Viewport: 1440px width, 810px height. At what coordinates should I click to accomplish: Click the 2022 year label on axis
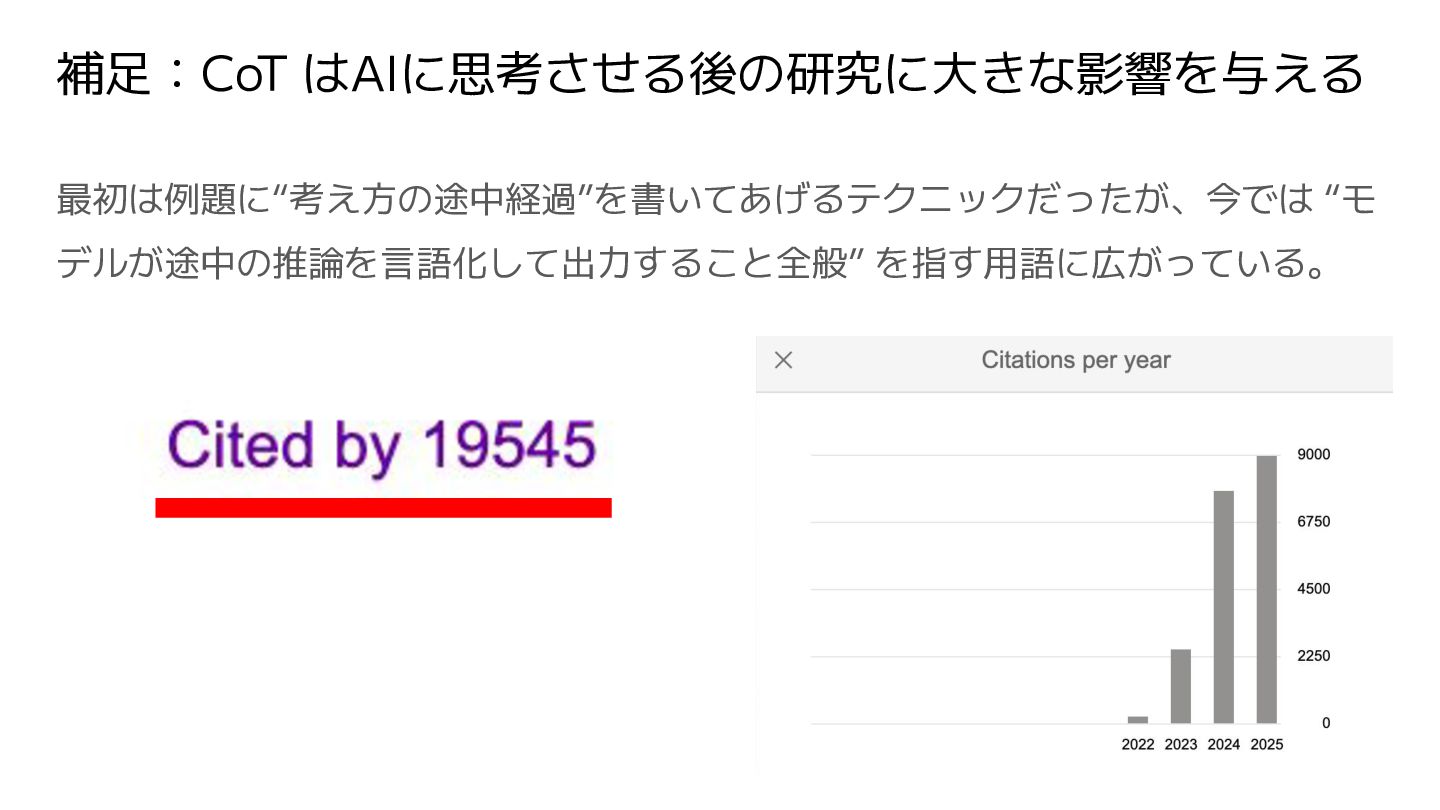1138,745
